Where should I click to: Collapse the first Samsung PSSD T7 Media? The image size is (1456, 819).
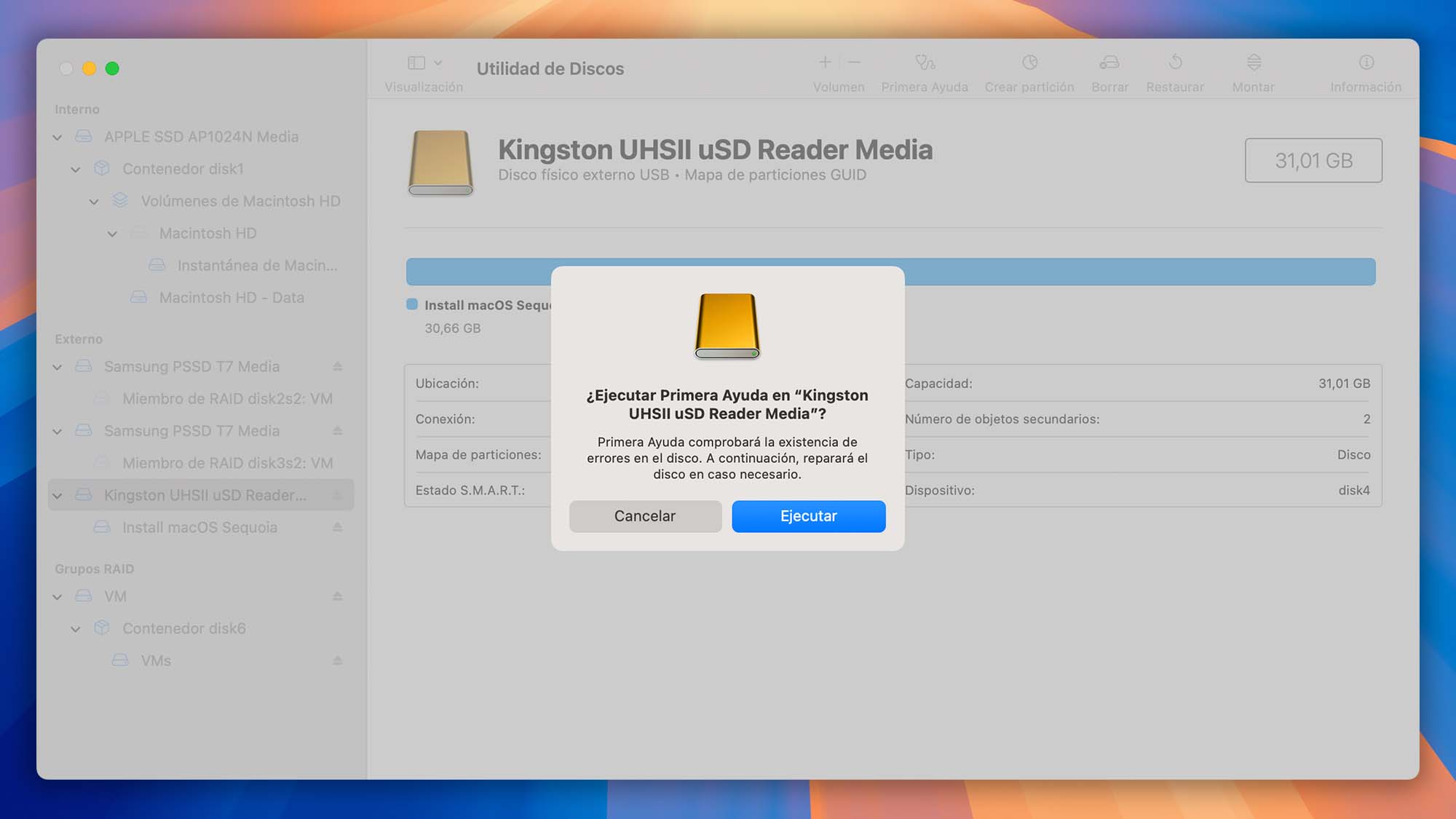click(58, 368)
